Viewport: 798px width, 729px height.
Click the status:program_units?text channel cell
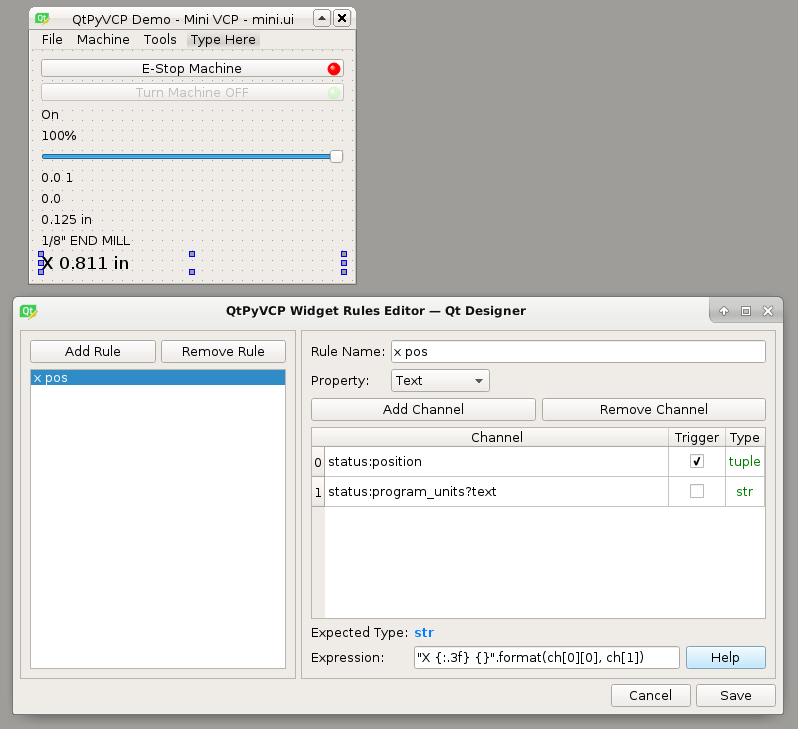pos(496,492)
